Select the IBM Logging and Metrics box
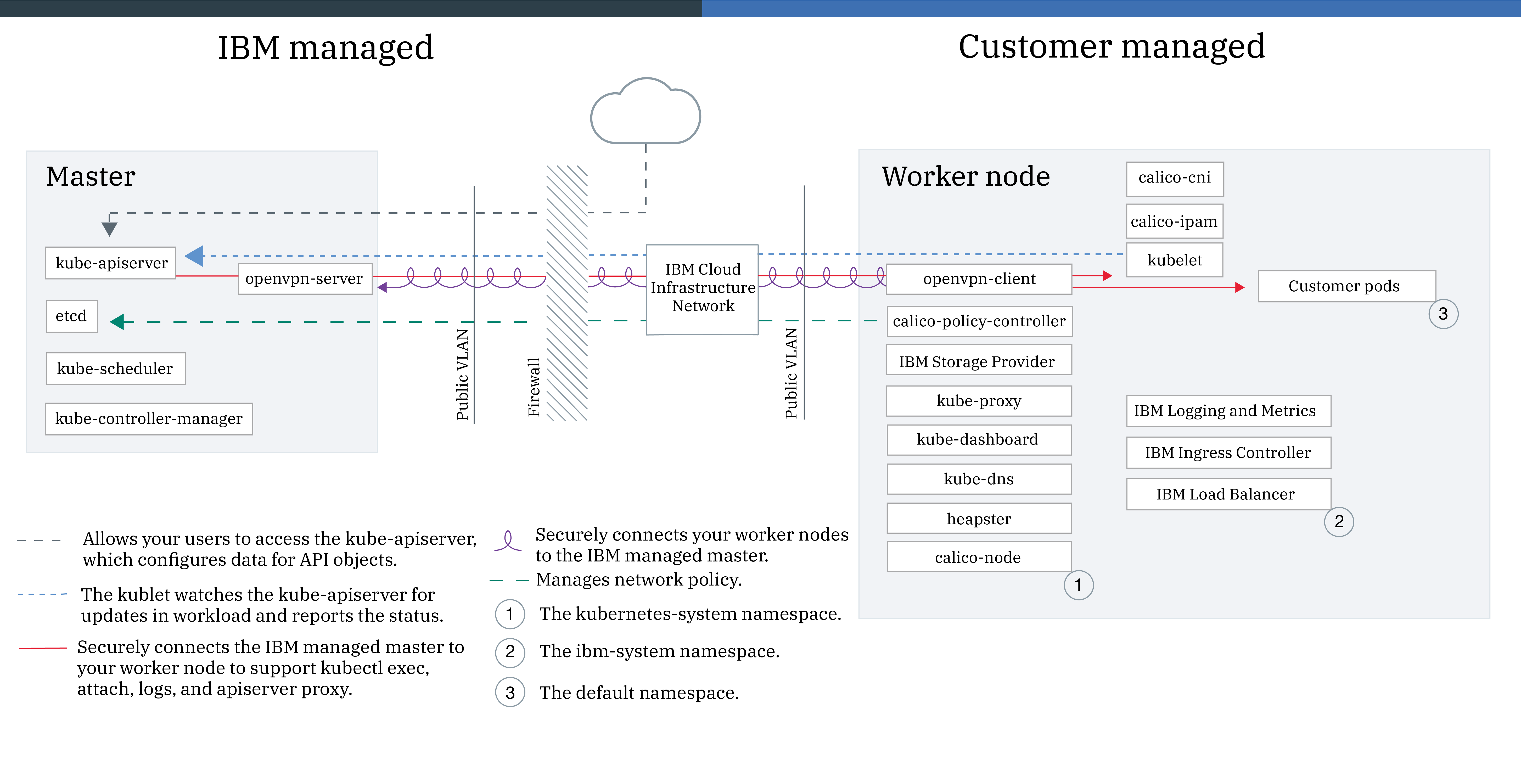The image size is (1521, 784). [x=1228, y=411]
